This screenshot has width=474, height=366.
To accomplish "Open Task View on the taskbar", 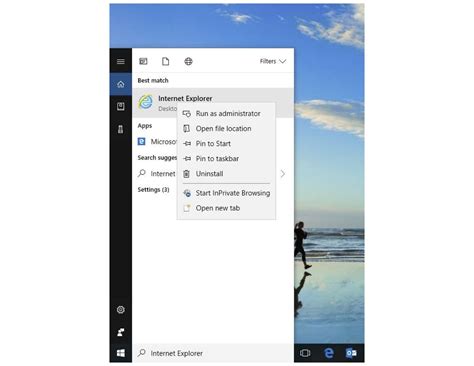I will (x=305, y=353).
